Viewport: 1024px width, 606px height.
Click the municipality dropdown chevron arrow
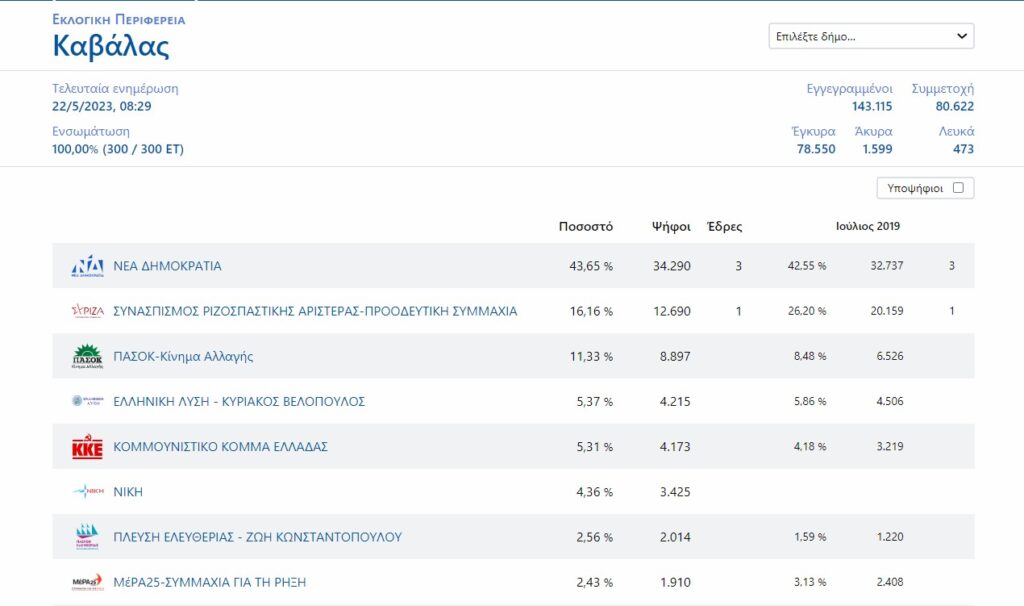[x=961, y=36]
